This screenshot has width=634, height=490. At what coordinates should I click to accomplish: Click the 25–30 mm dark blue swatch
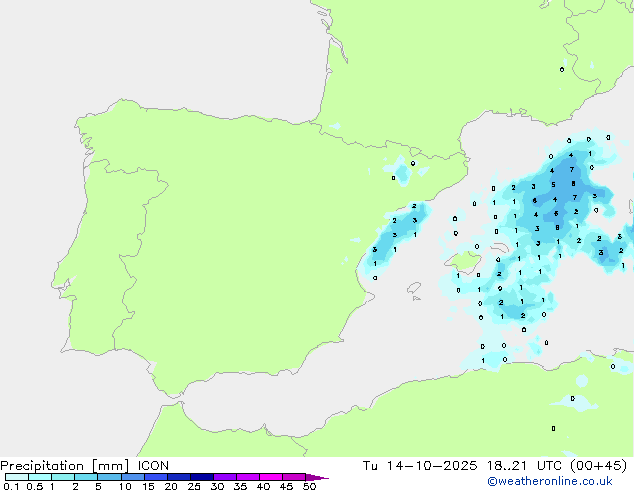pos(201,477)
